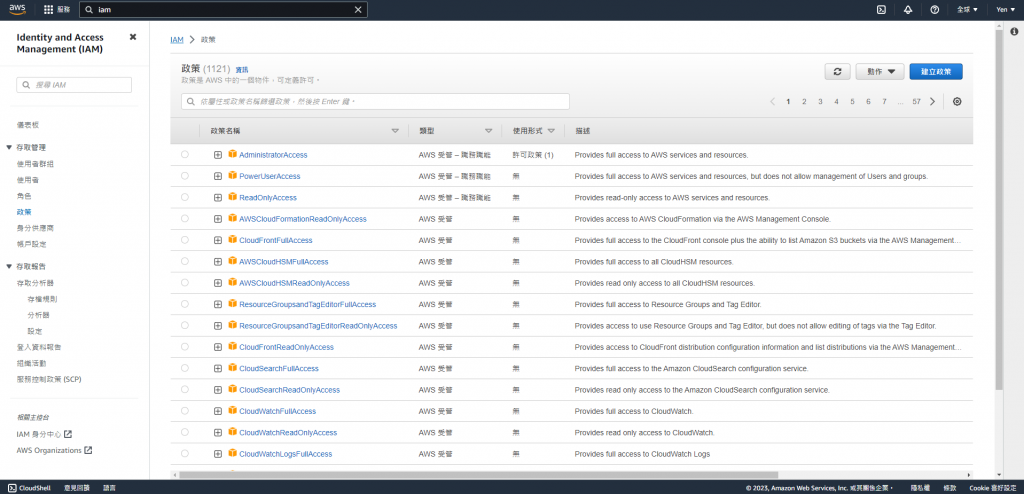Open the help question mark icon
The width and height of the screenshot is (1024, 494).
coord(935,10)
